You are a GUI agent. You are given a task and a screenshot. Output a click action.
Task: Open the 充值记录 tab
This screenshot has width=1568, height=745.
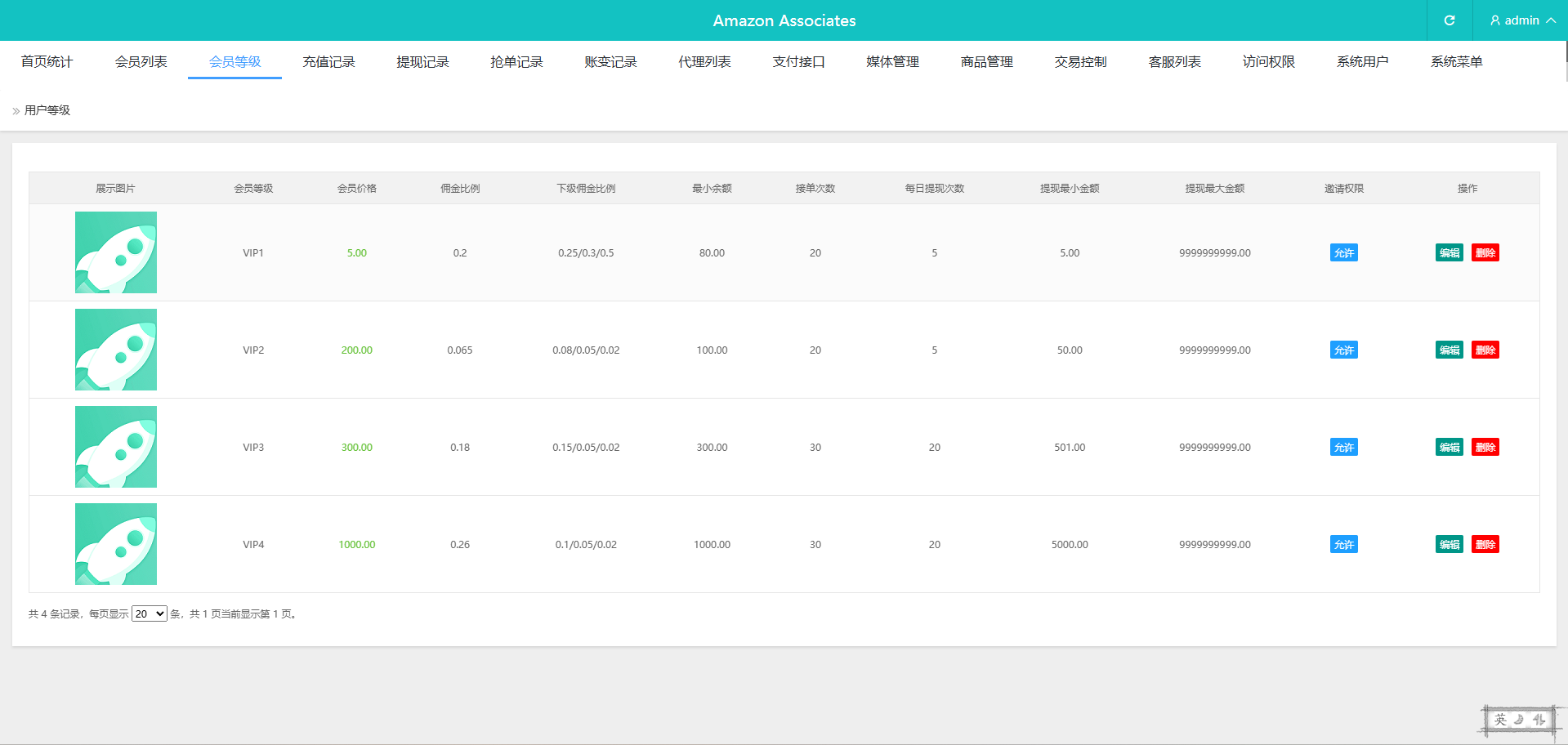[328, 62]
